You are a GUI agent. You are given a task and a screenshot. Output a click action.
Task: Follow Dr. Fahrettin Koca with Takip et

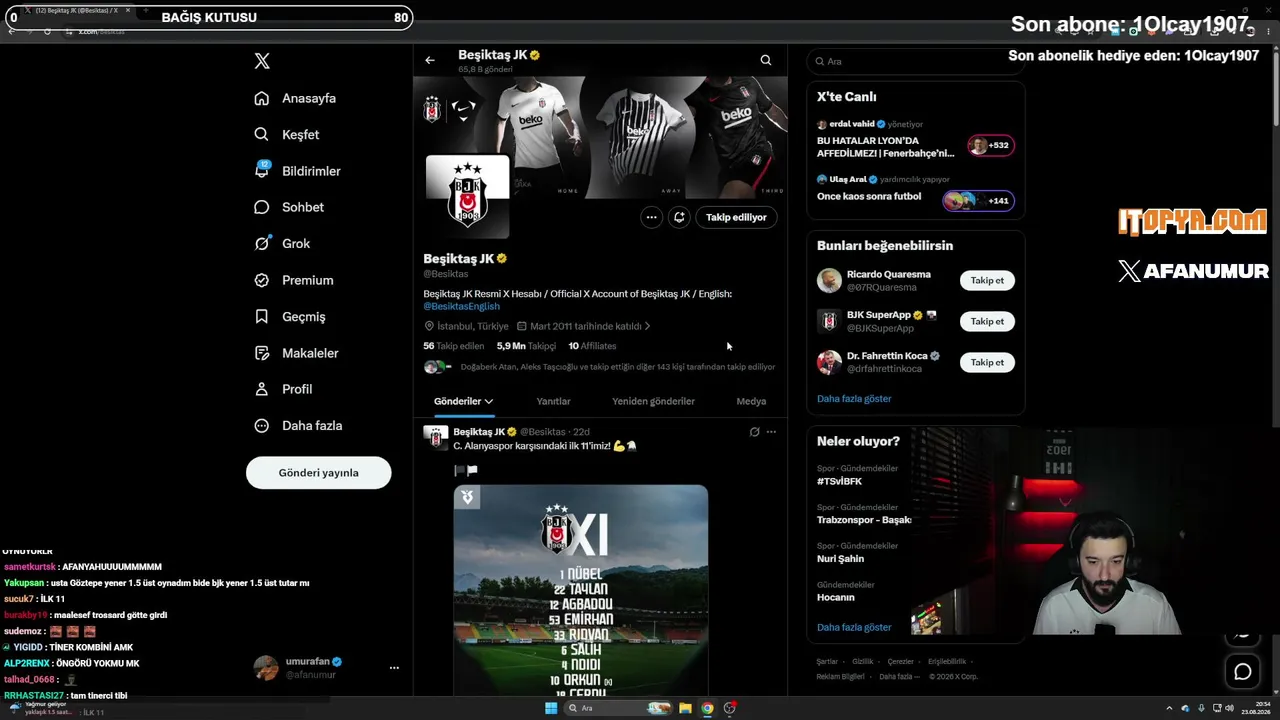[987, 362]
